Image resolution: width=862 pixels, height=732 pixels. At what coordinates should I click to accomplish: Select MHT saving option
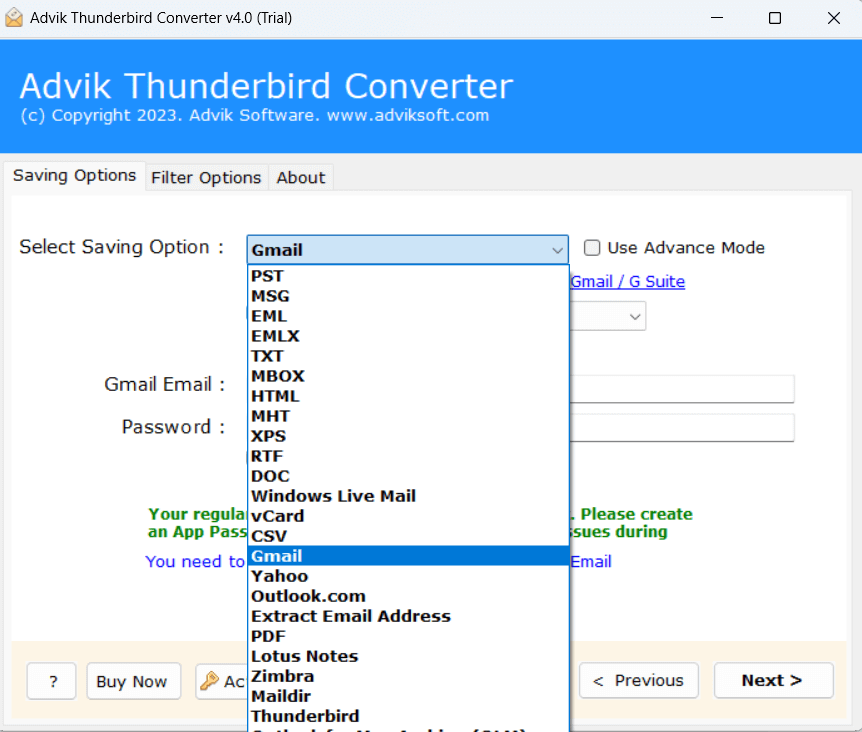tap(408, 416)
